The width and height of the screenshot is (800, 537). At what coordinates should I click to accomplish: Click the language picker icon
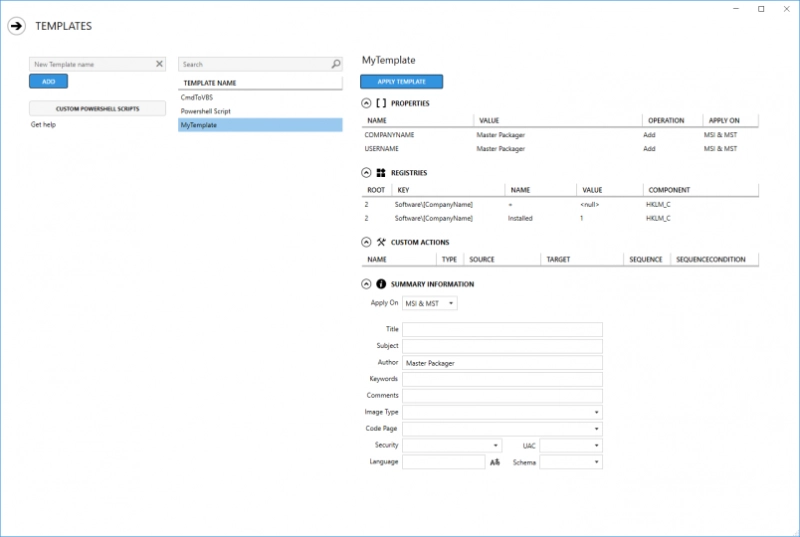tap(494, 462)
